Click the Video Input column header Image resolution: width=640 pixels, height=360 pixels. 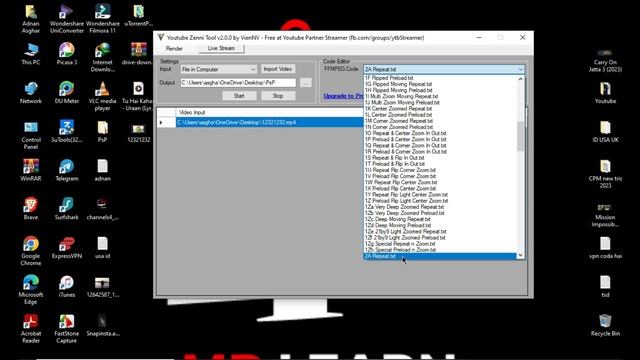point(269,112)
